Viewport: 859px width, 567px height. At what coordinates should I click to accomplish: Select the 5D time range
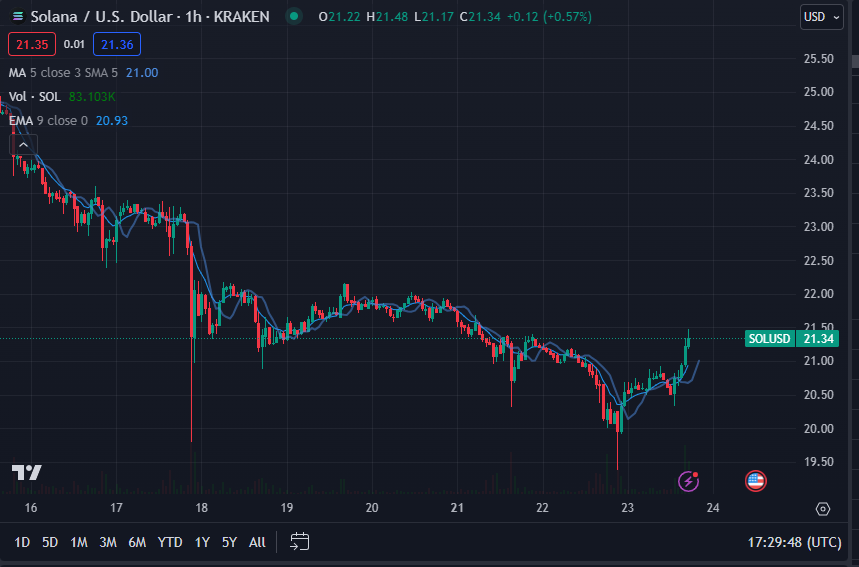(50, 542)
